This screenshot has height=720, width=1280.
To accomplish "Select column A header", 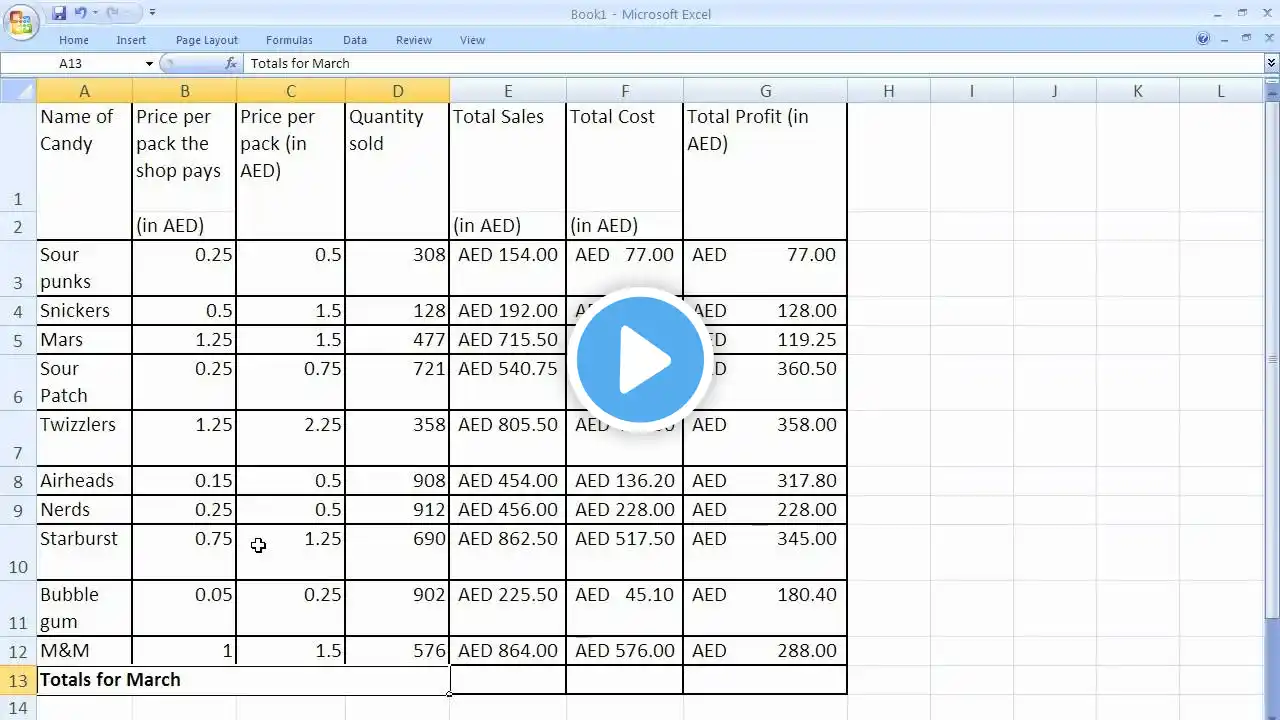I will click(x=84, y=91).
